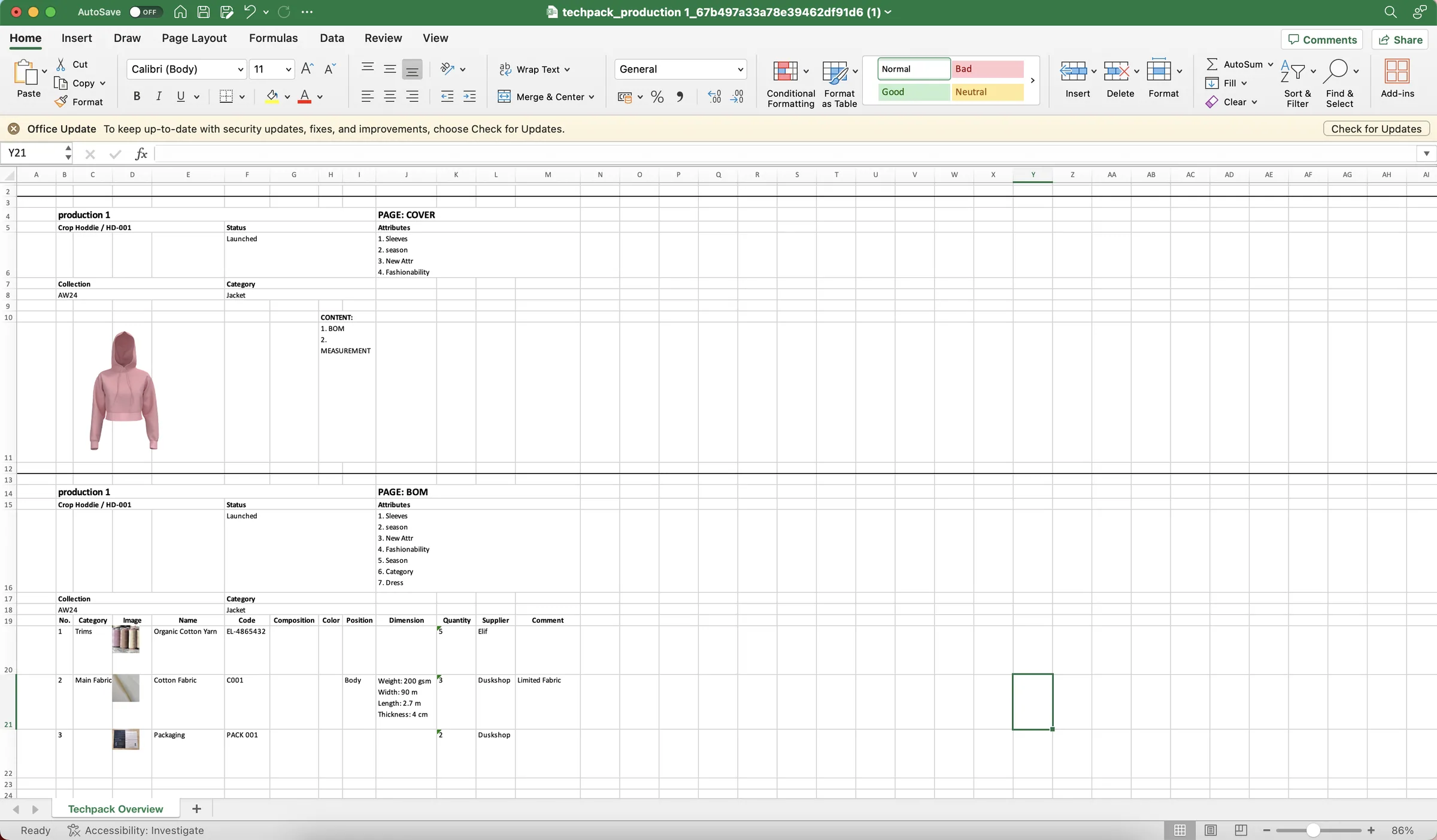Click the Underline button
The width and height of the screenshot is (1437, 840).
coord(180,96)
